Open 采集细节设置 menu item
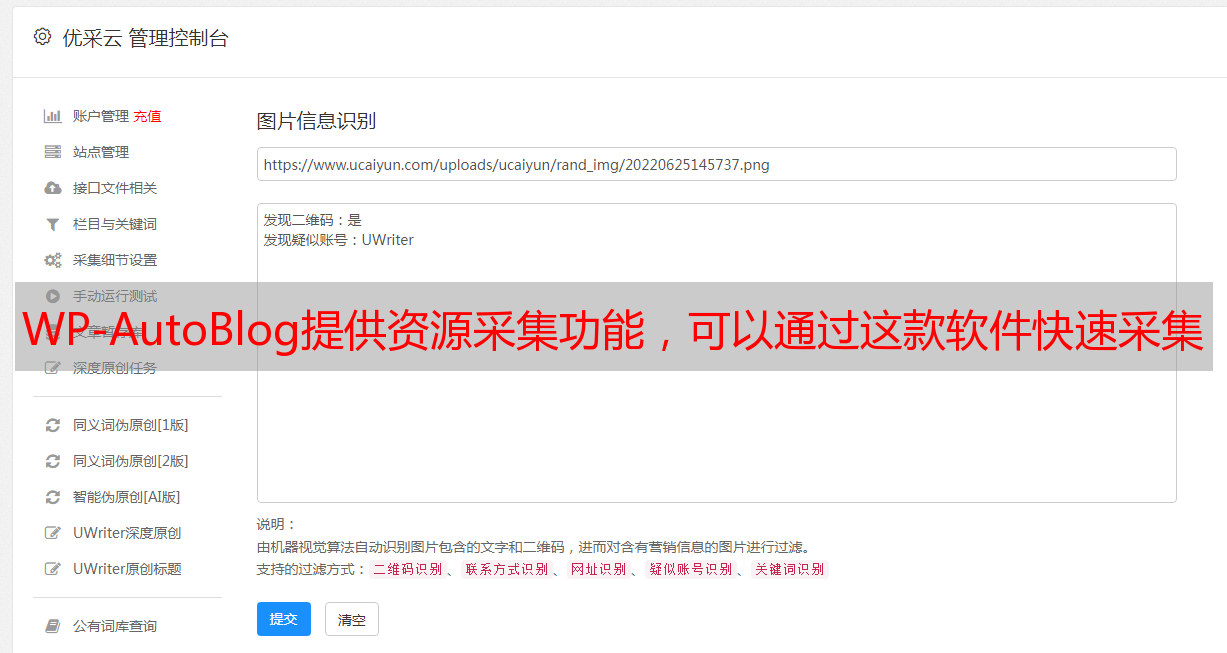The width and height of the screenshot is (1227, 653). [x=115, y=260]
